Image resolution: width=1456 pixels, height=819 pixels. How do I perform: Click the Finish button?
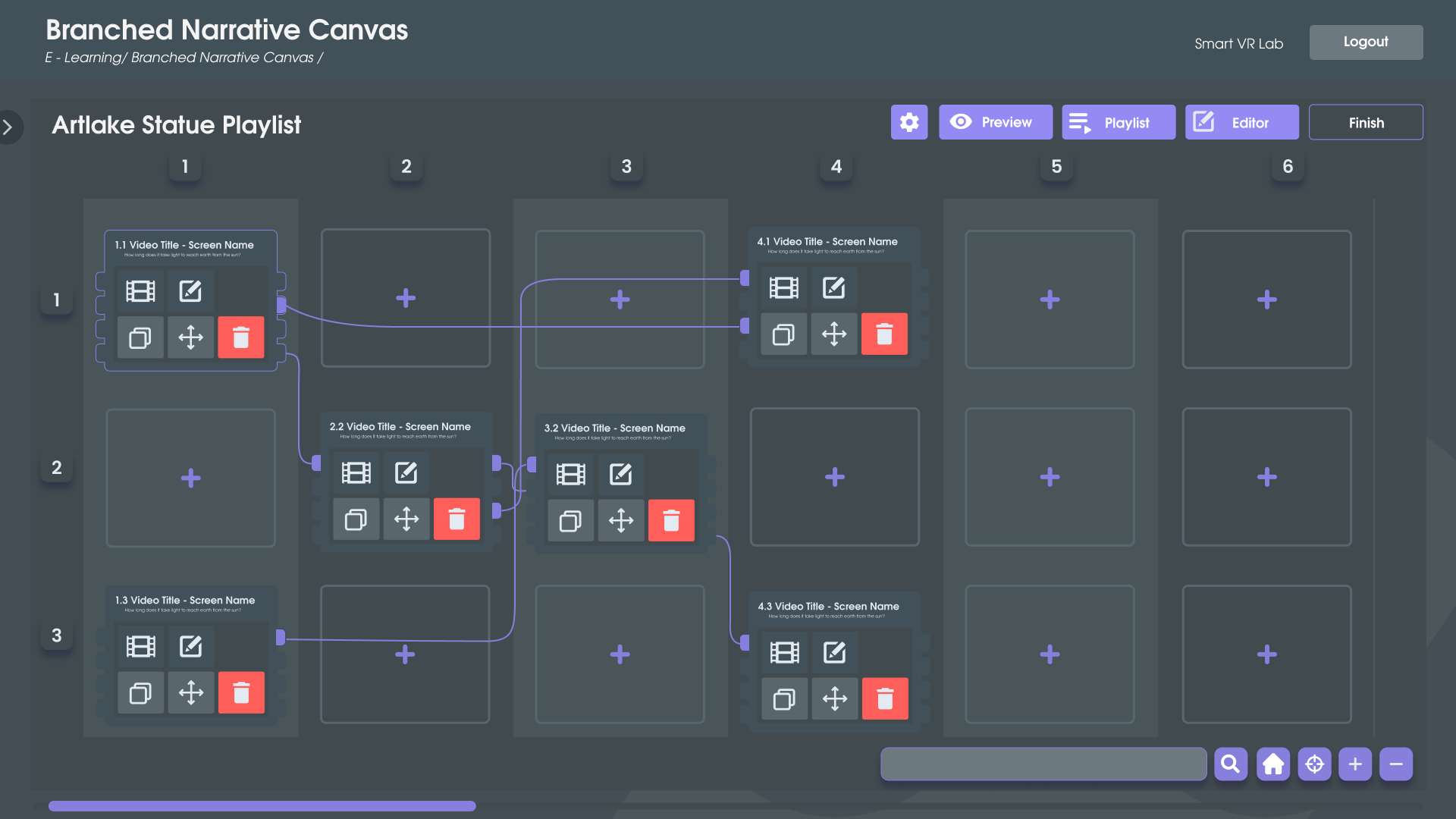(x=1365, y=122)
